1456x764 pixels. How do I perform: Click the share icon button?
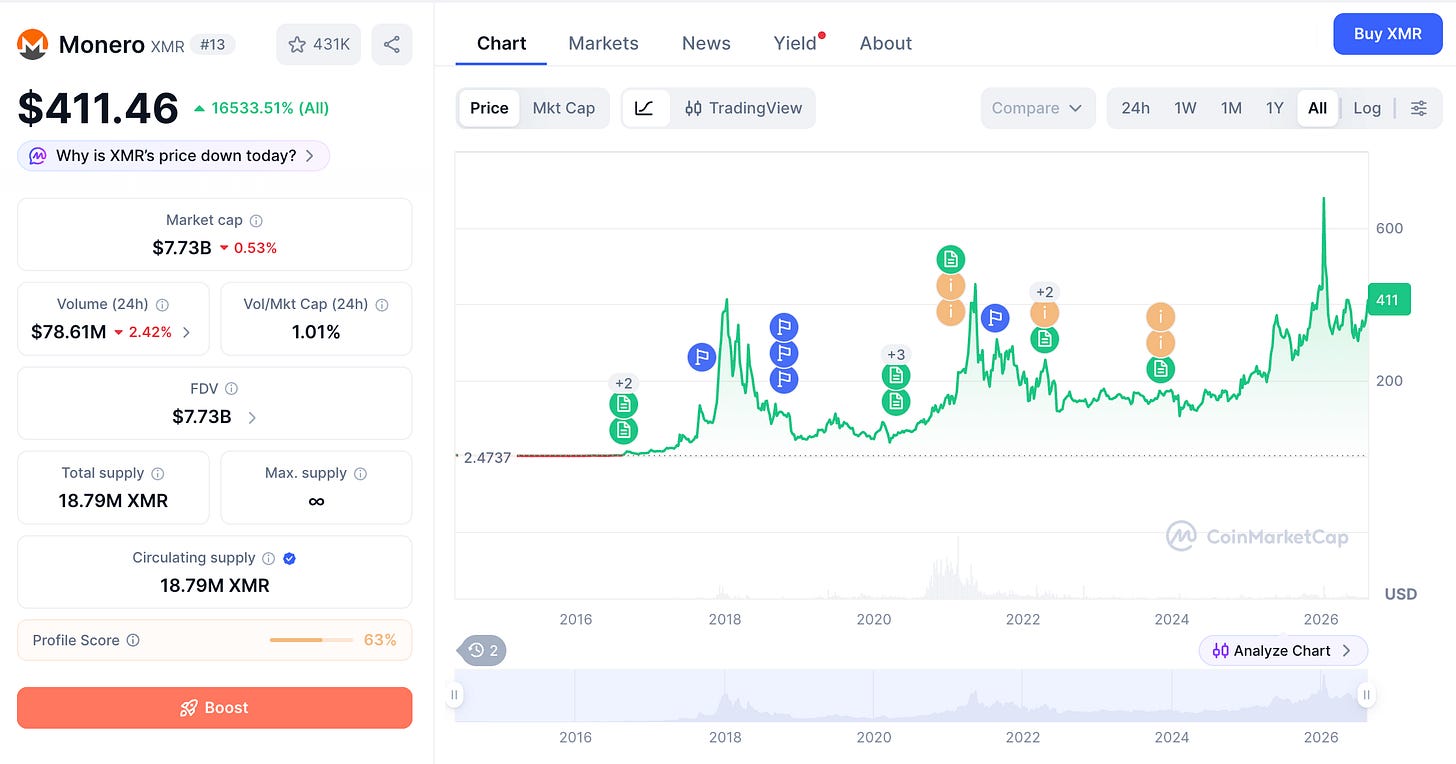pos(392,44)
